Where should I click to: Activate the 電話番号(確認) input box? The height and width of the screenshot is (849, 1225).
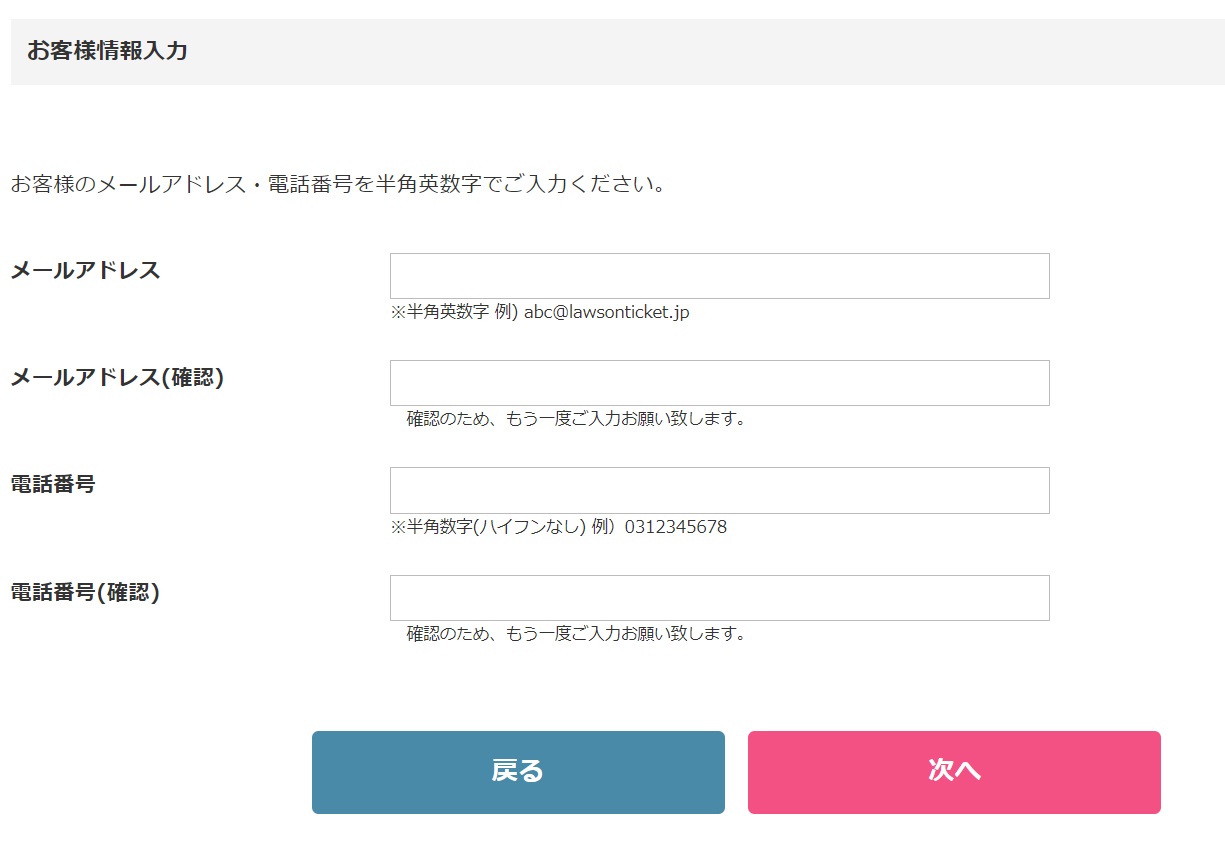719,598
